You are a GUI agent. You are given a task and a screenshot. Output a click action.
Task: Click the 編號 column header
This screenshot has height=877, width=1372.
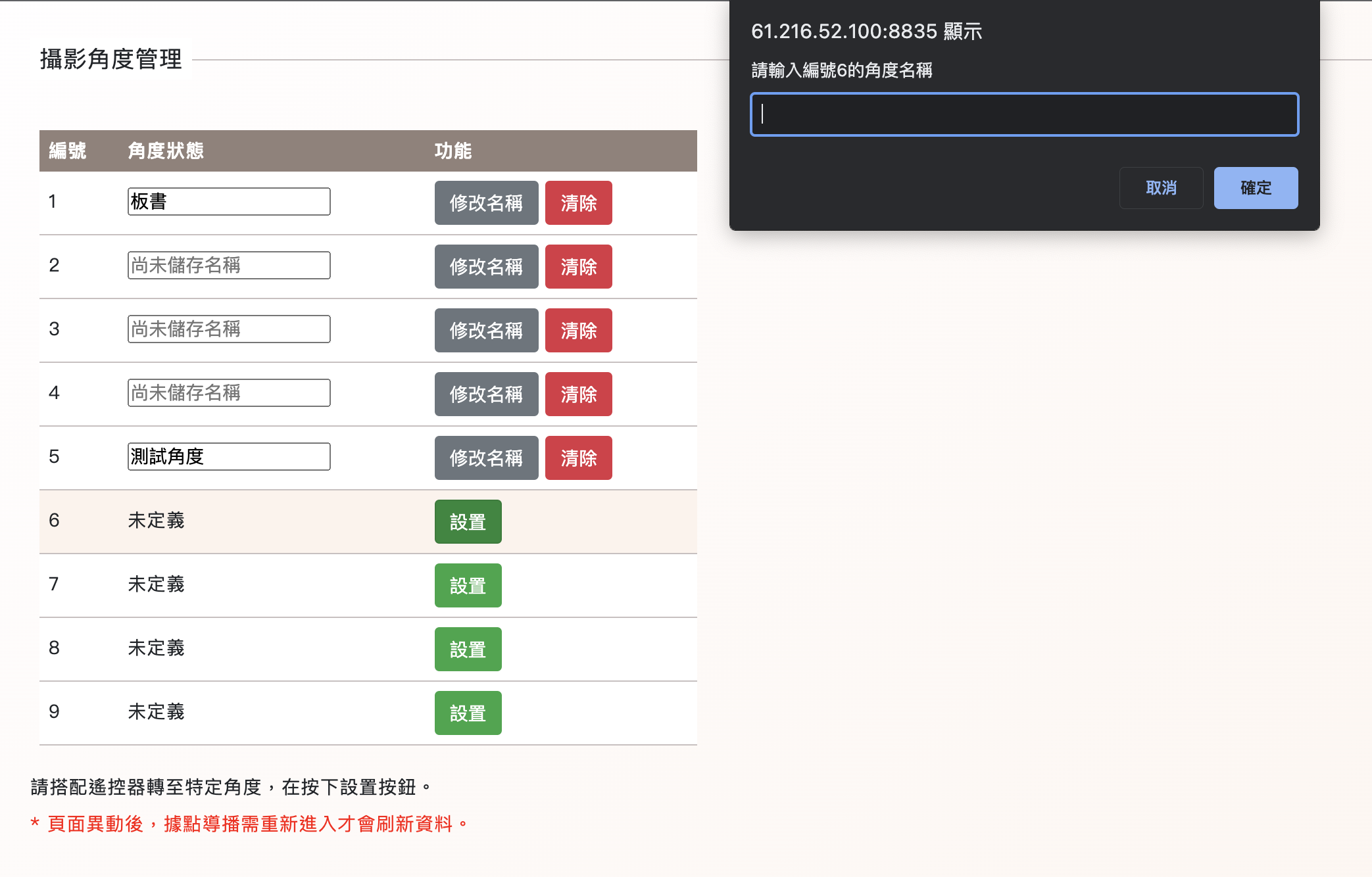(x=68, y=151)
